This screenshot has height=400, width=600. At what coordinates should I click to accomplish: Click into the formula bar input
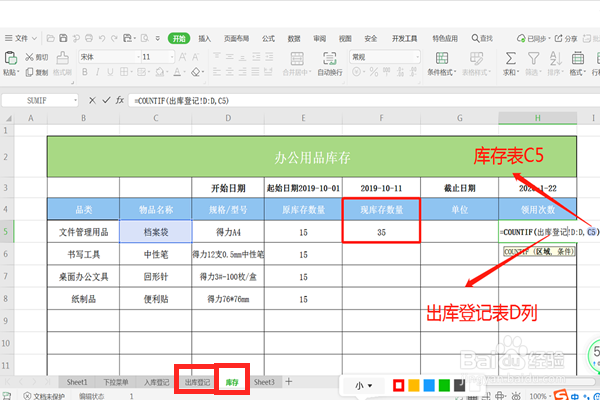click(x=364, y=100)
